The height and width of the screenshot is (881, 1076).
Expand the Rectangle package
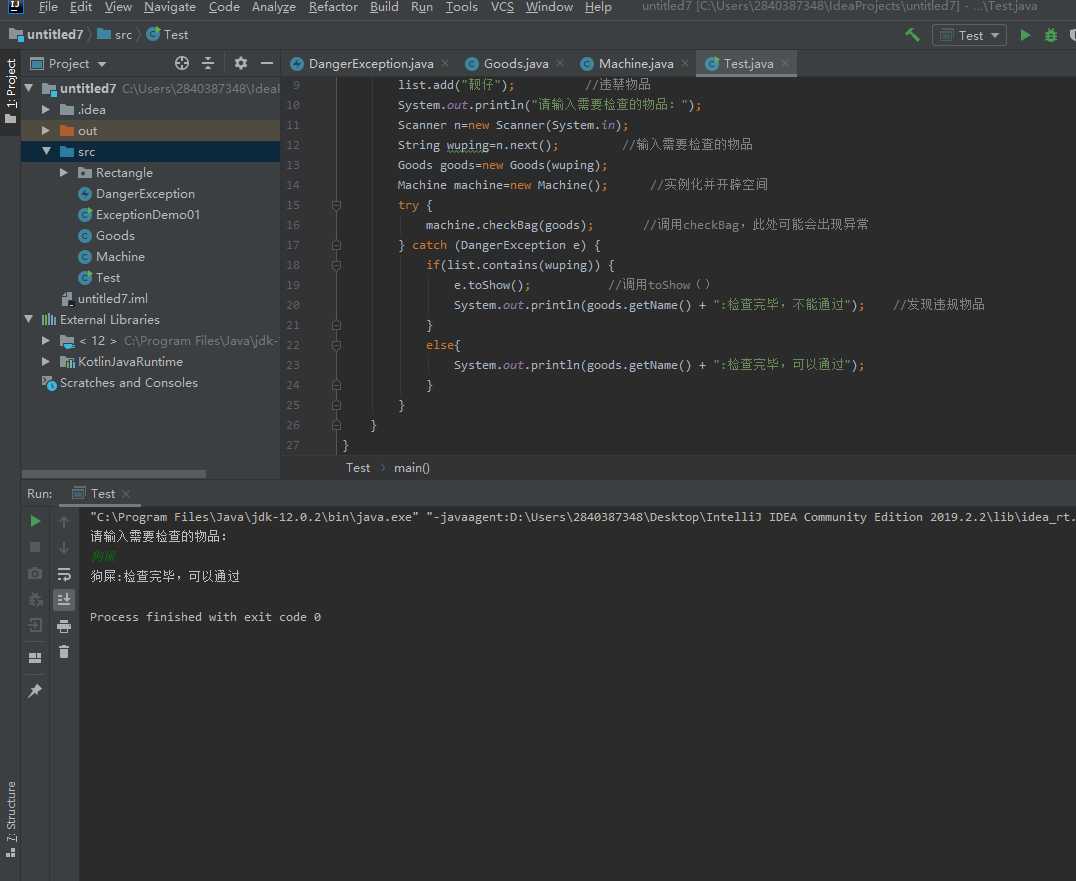point(64,173)
